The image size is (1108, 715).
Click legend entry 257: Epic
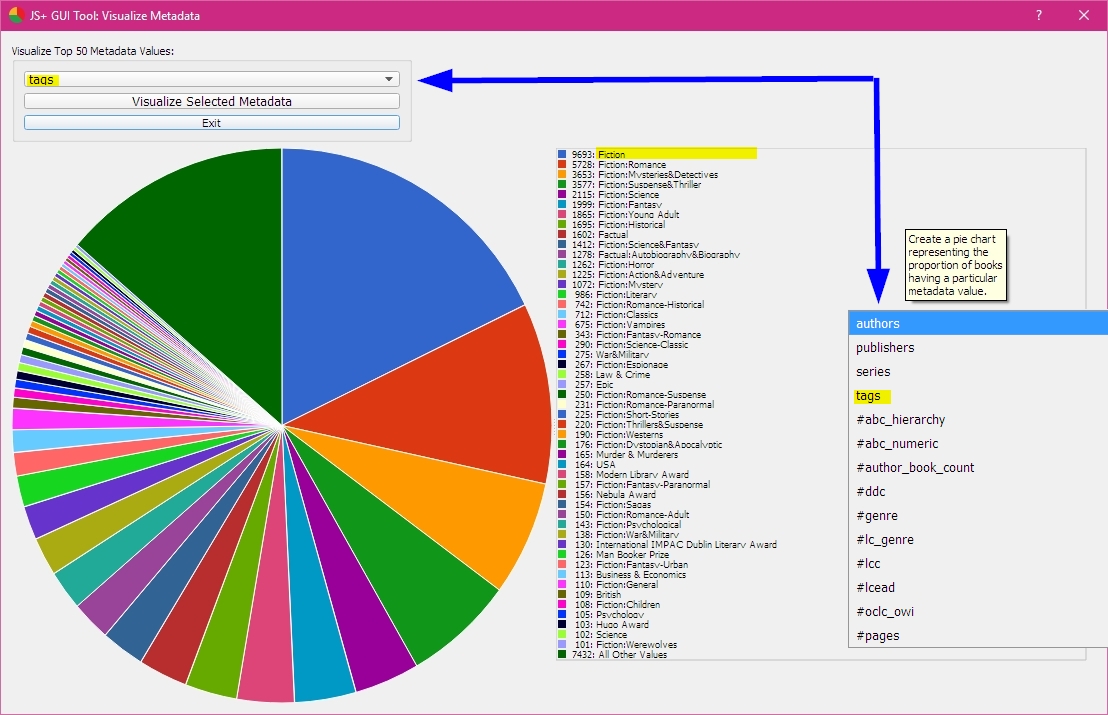pos(594,384)
